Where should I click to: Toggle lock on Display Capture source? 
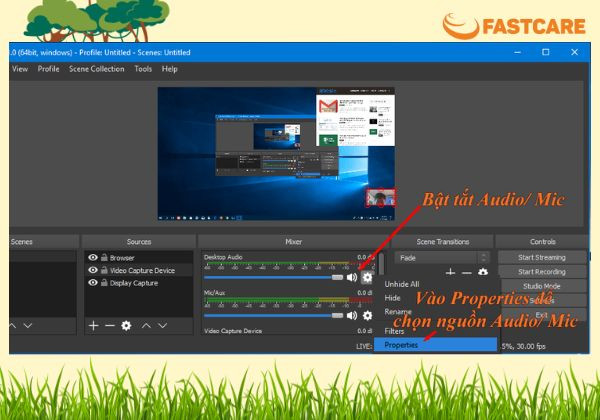coord(104,283)
